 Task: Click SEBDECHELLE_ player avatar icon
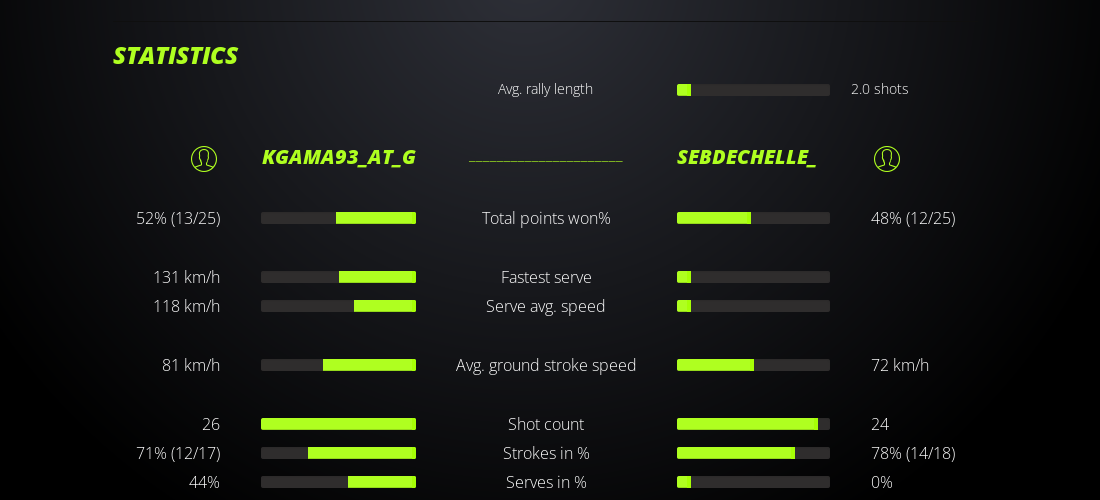887,159
